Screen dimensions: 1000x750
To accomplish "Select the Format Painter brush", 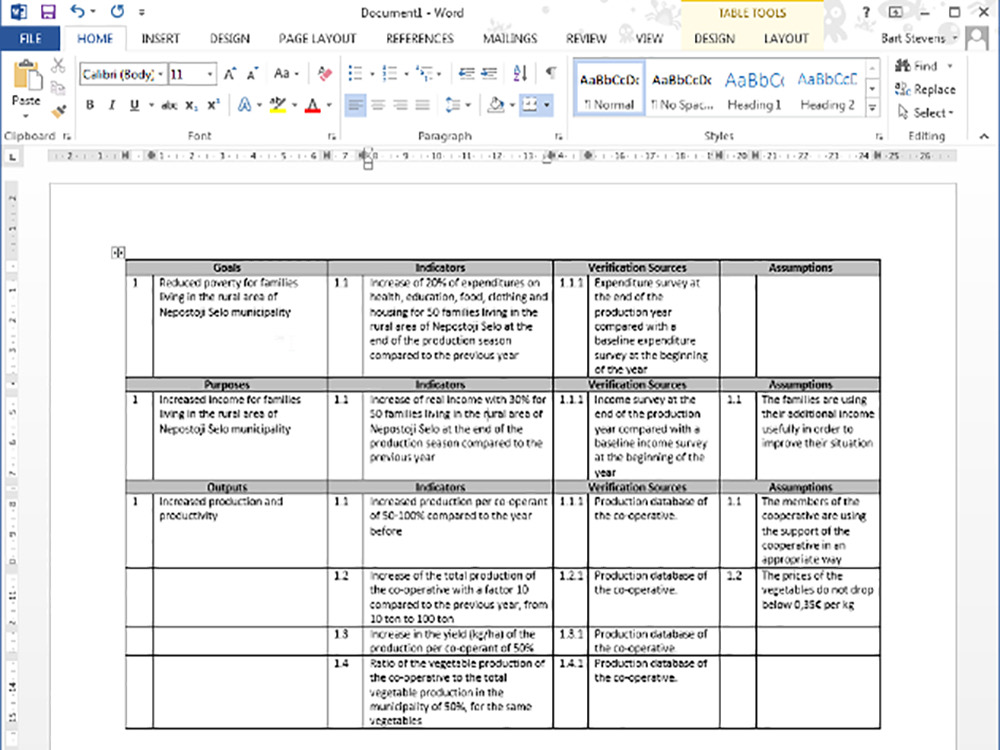I will pyautogui.click(x=58, y=112).
